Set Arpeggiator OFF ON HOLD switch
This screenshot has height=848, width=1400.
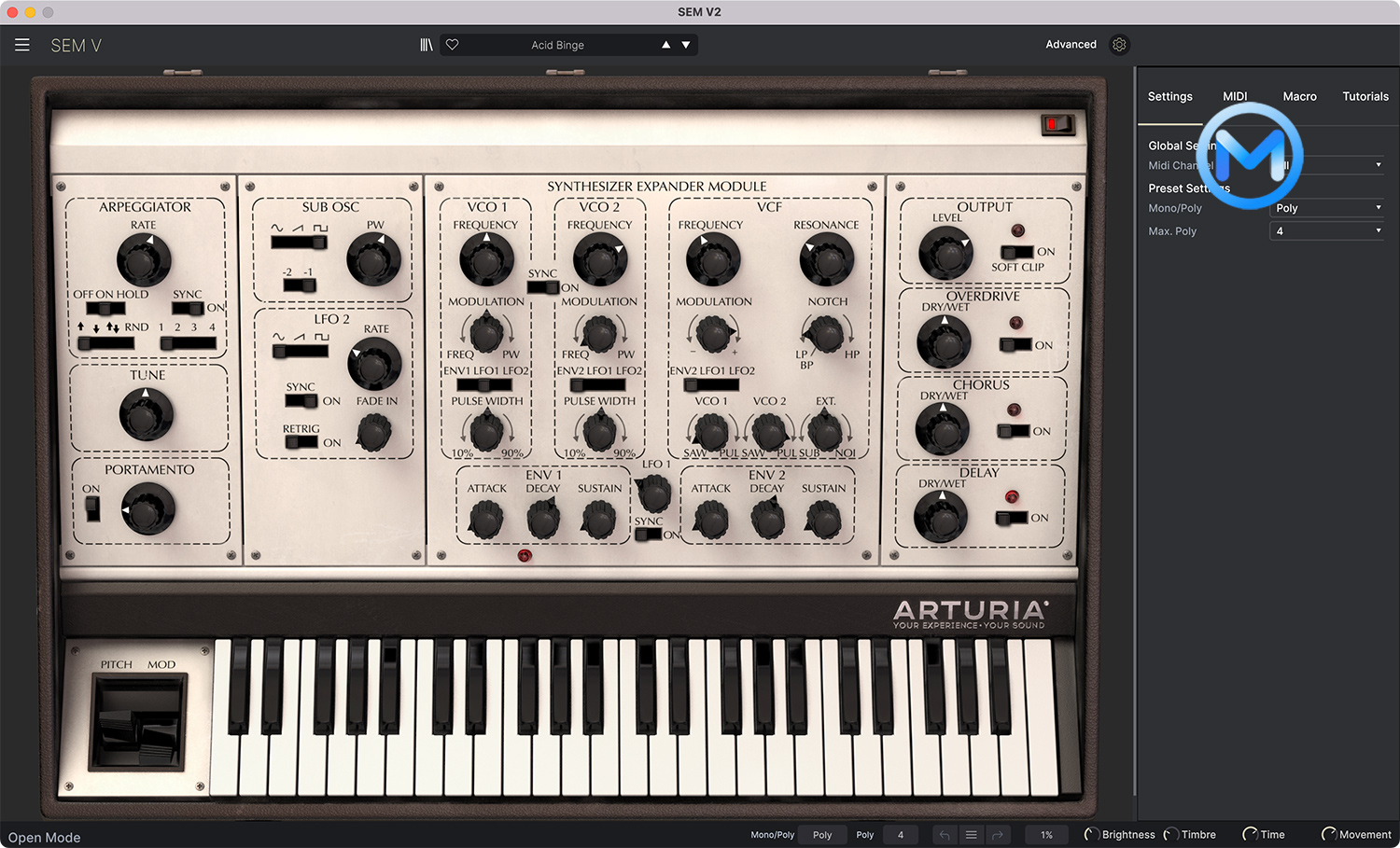point(105,309)
